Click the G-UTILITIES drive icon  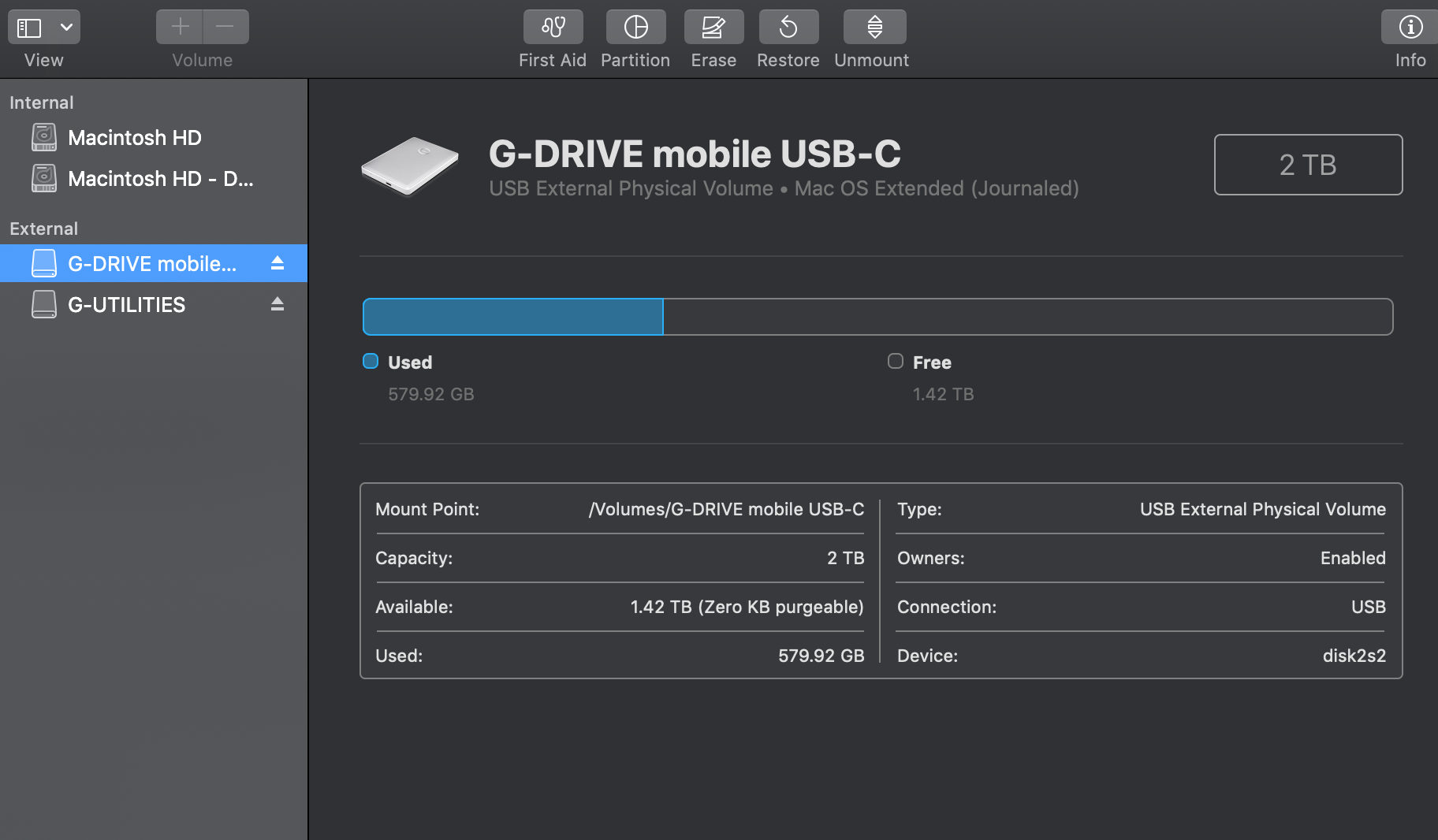(x=44, y=304)
